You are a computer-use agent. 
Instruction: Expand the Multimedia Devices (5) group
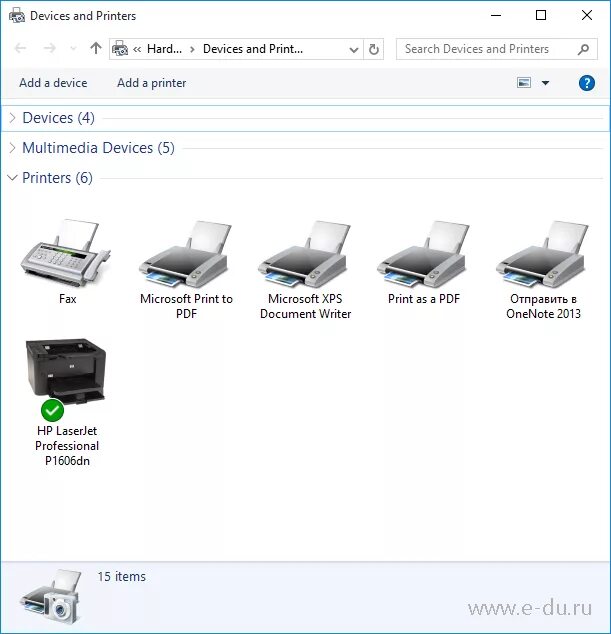[13, 148]
